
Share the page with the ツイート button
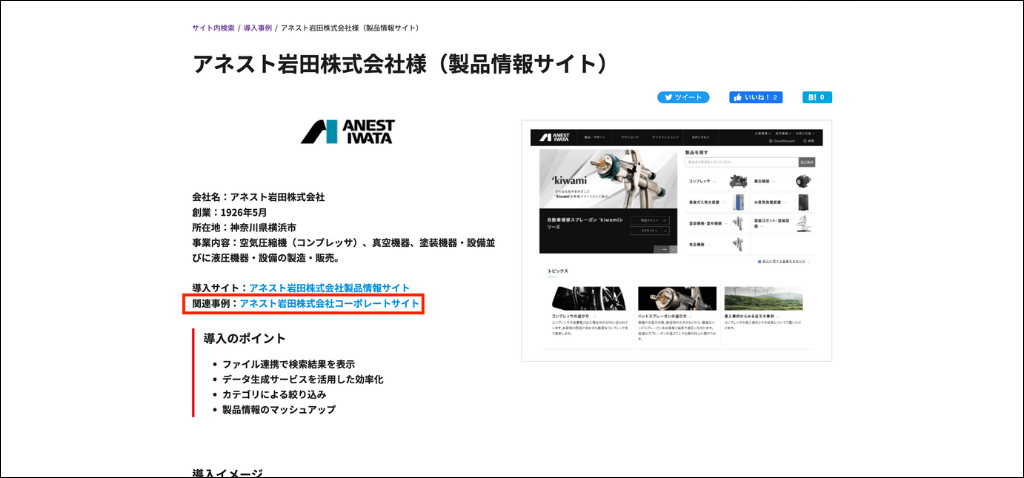pos(683,97)
